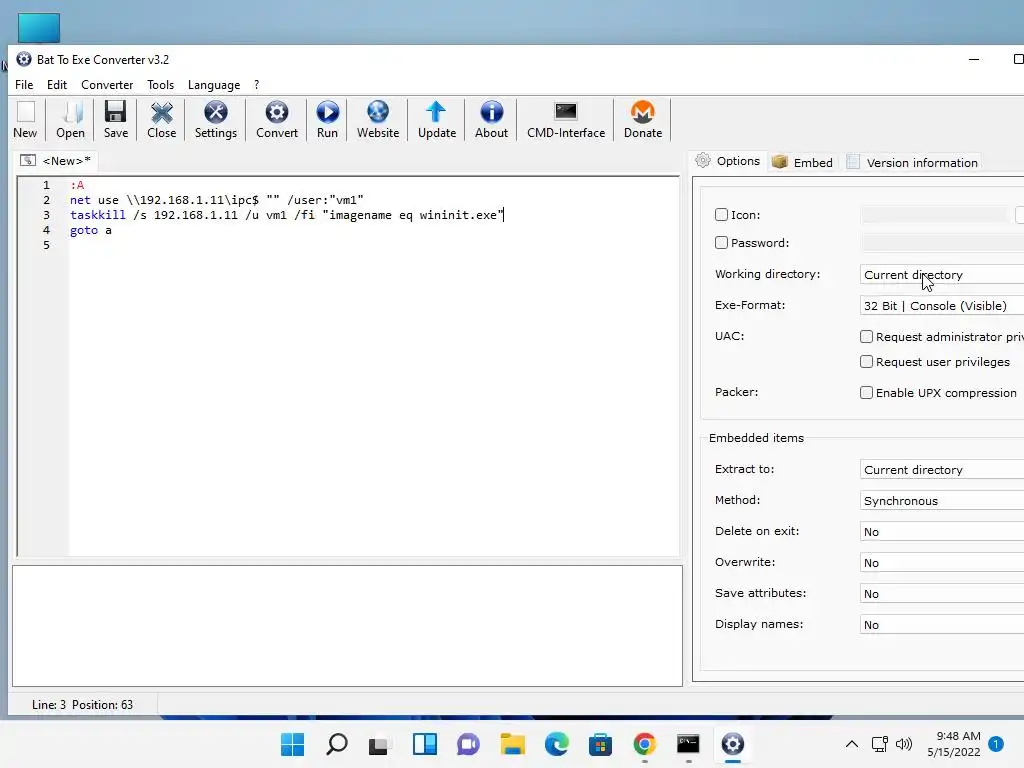Open the question mark help menu

(x=257, y=85)
